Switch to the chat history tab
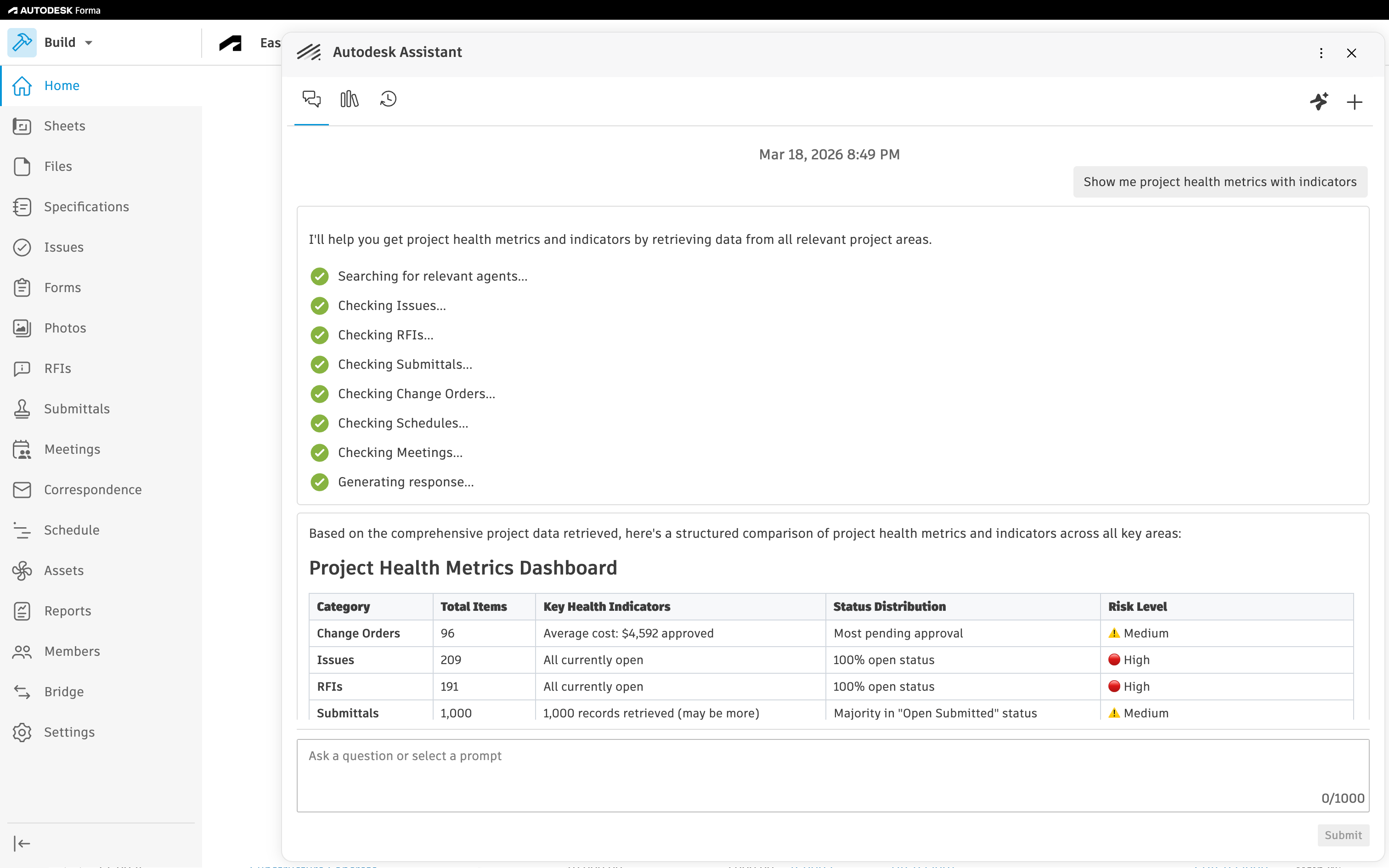Viewport: 1389px width, 868px height. coord(389,99)
